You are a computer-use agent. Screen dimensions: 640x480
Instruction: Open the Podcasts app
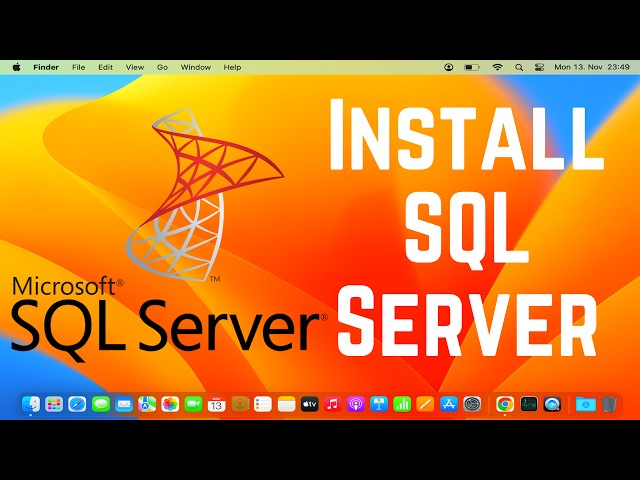pos(356,404)
